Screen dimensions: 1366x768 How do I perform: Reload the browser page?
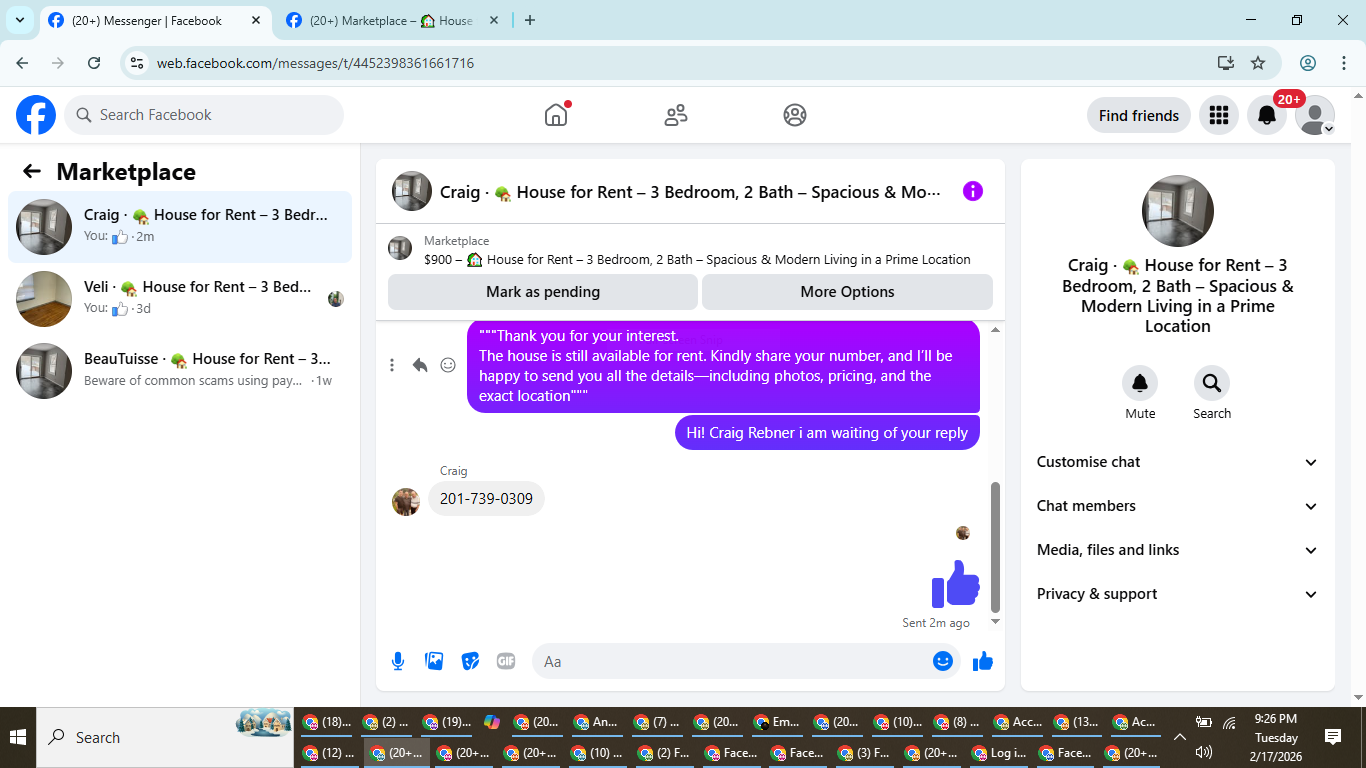click(94, 63)
